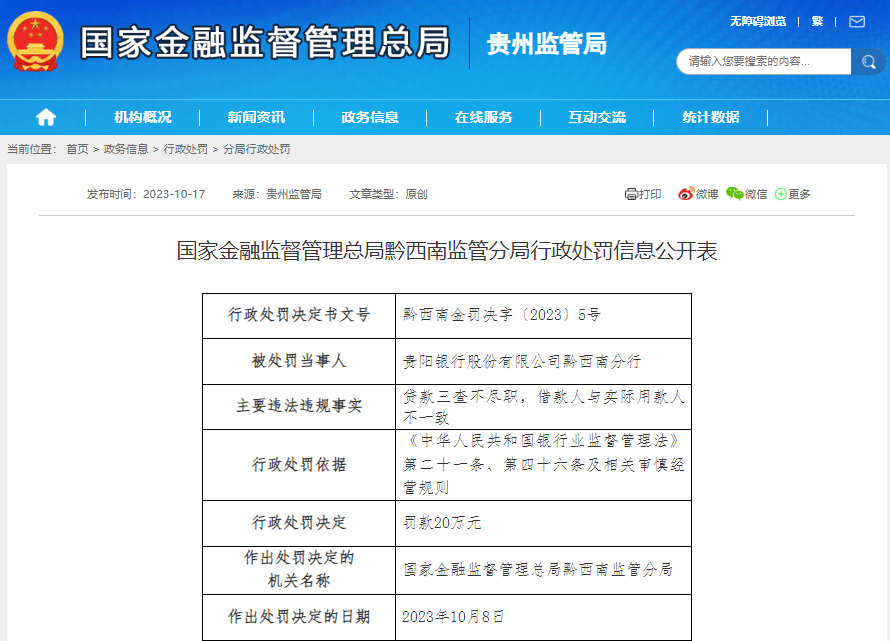Share article to WeChat (微信)
Screen dimensions: 890x641
click(746, 194)
